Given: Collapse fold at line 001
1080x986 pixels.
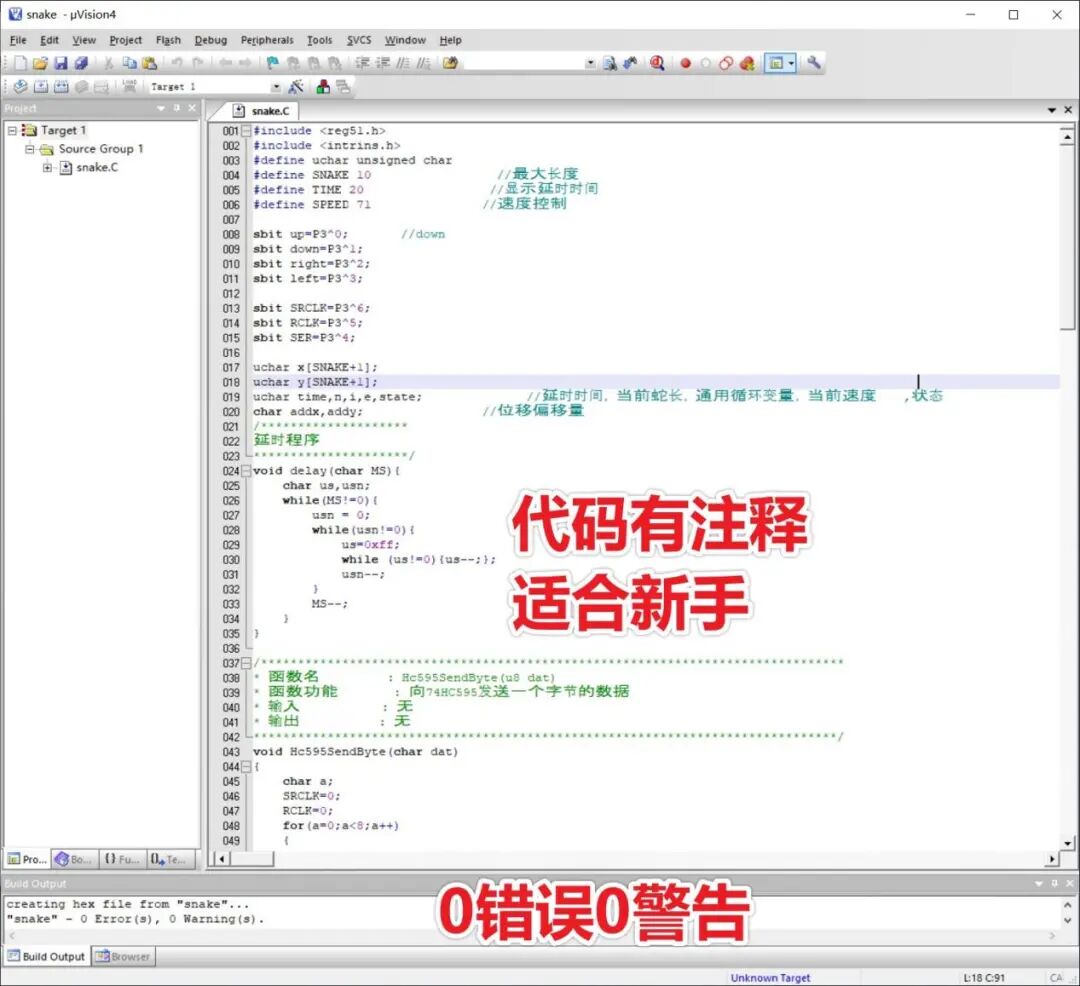Looking at the screenshot, I should pyautogui.click(x=246, y=131).
